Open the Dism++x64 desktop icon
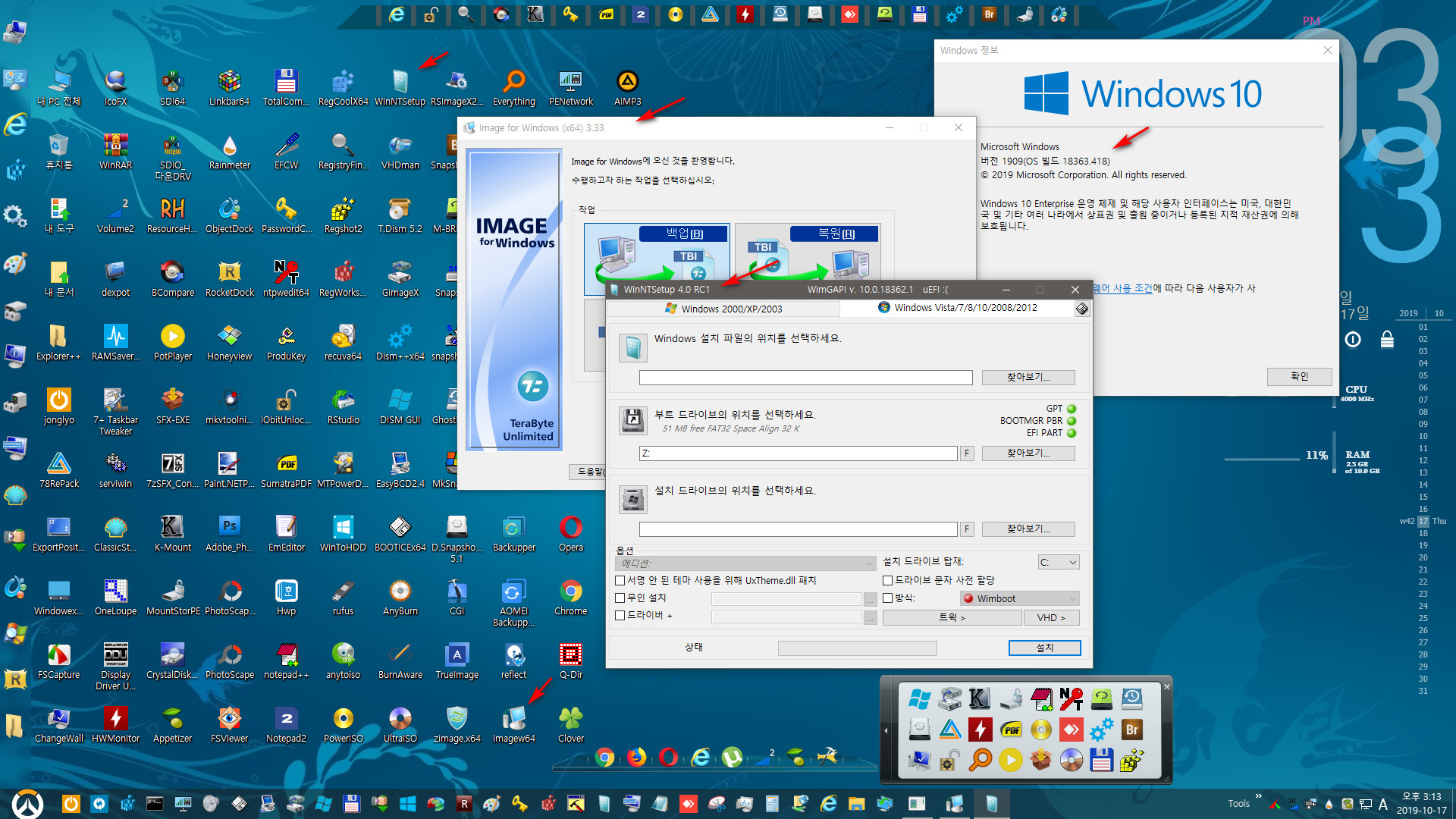The height and width of the screenshot is (819, 1456). [x=400, y=342]
